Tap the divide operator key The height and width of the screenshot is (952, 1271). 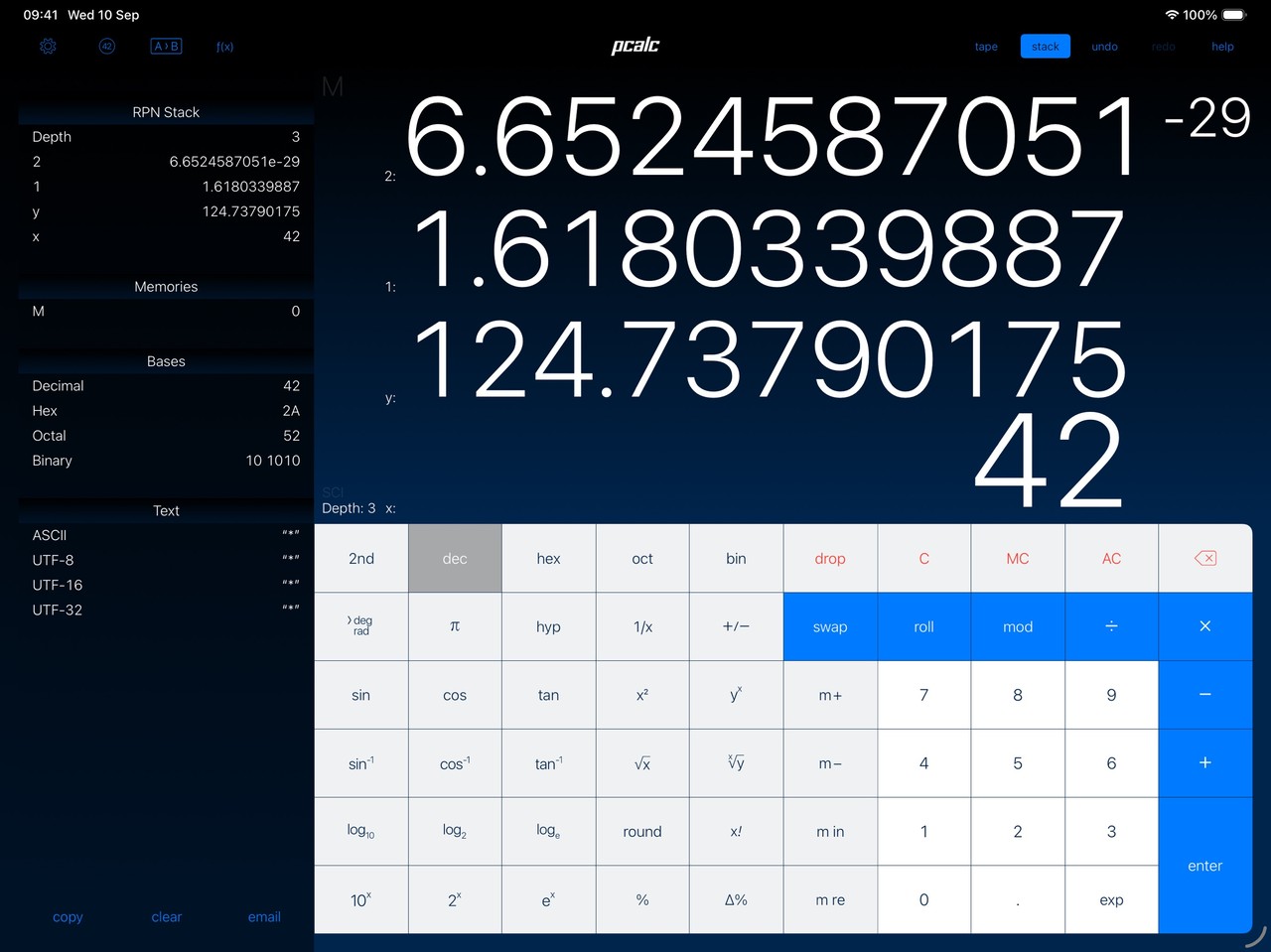[x=1111, y=626]
